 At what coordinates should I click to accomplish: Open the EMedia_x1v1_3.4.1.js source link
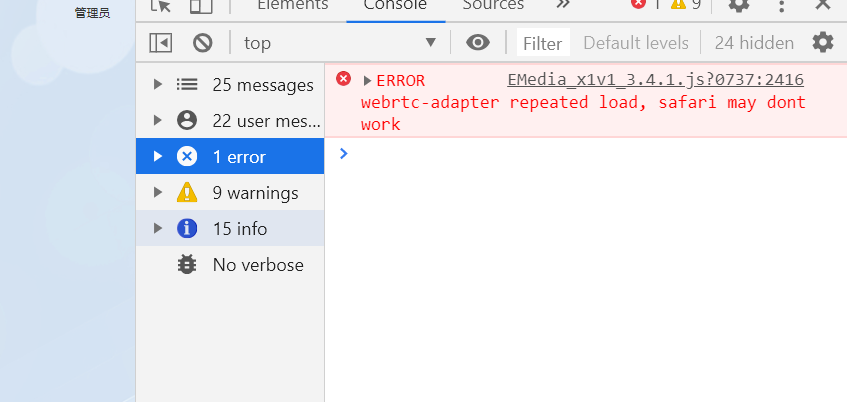point(656,80)
